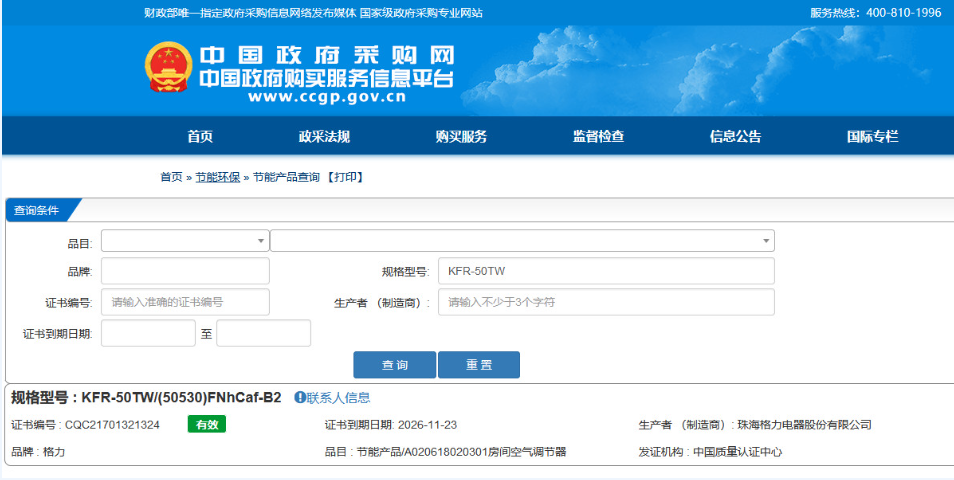Click the 品目 value 节能产品/A020618020301房间空气调节器
The image size is (954, 480).
(x=461, y=452)
